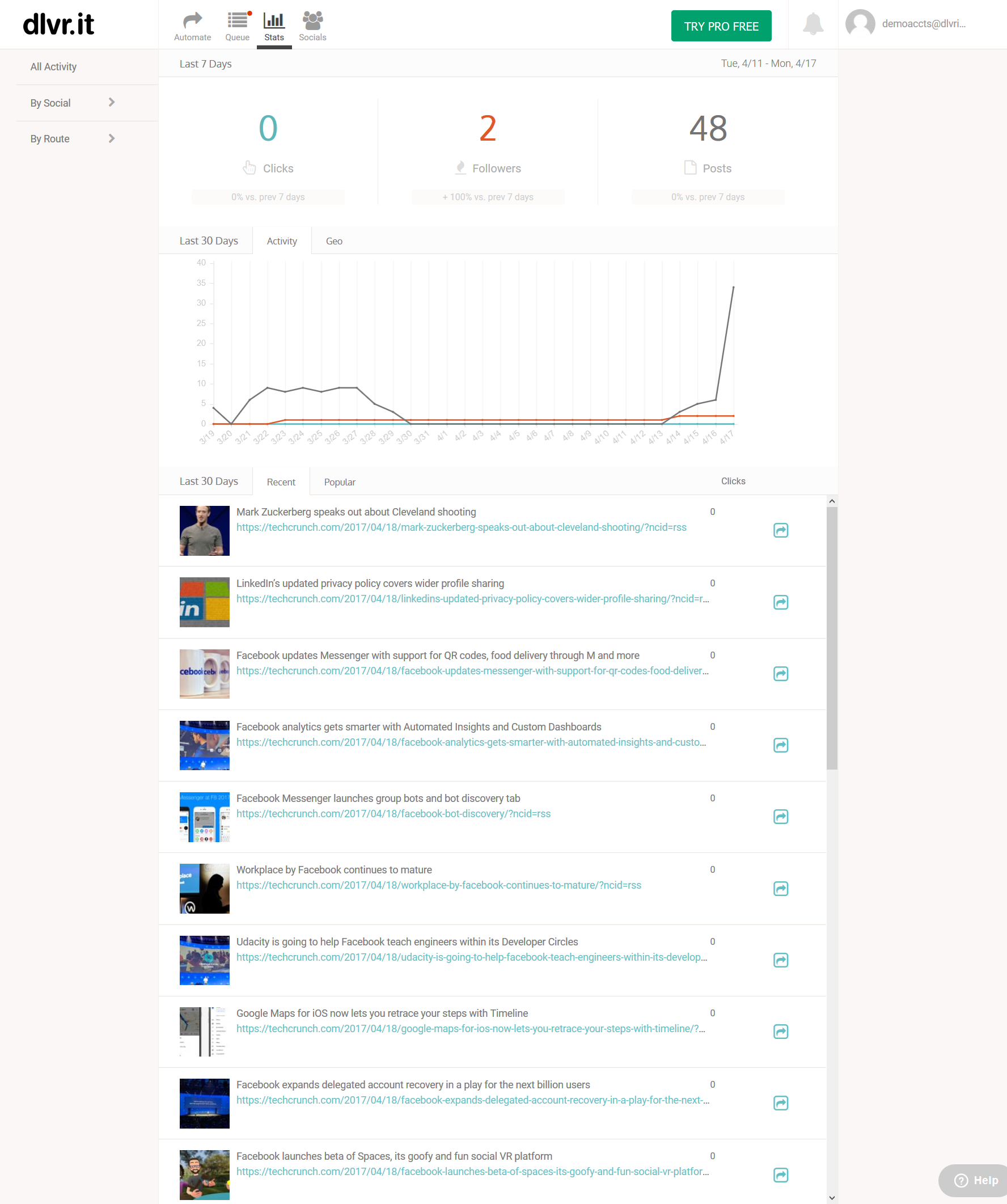Image resolution: width=1007 pixels, height=1204 pixels.
Task: Click share icon for LinkedIn privacy policy post
Action: tap(780, 602)
